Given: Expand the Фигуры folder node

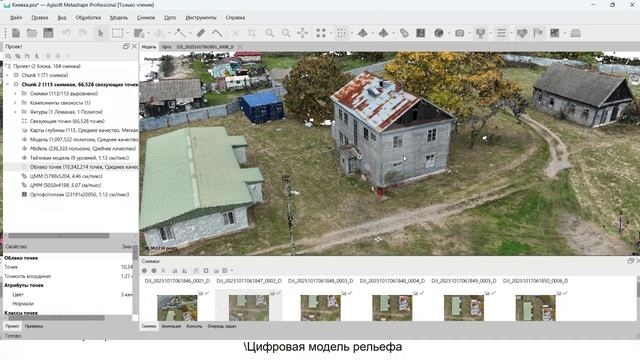Looking at the screenshot, I should [15, 112].
